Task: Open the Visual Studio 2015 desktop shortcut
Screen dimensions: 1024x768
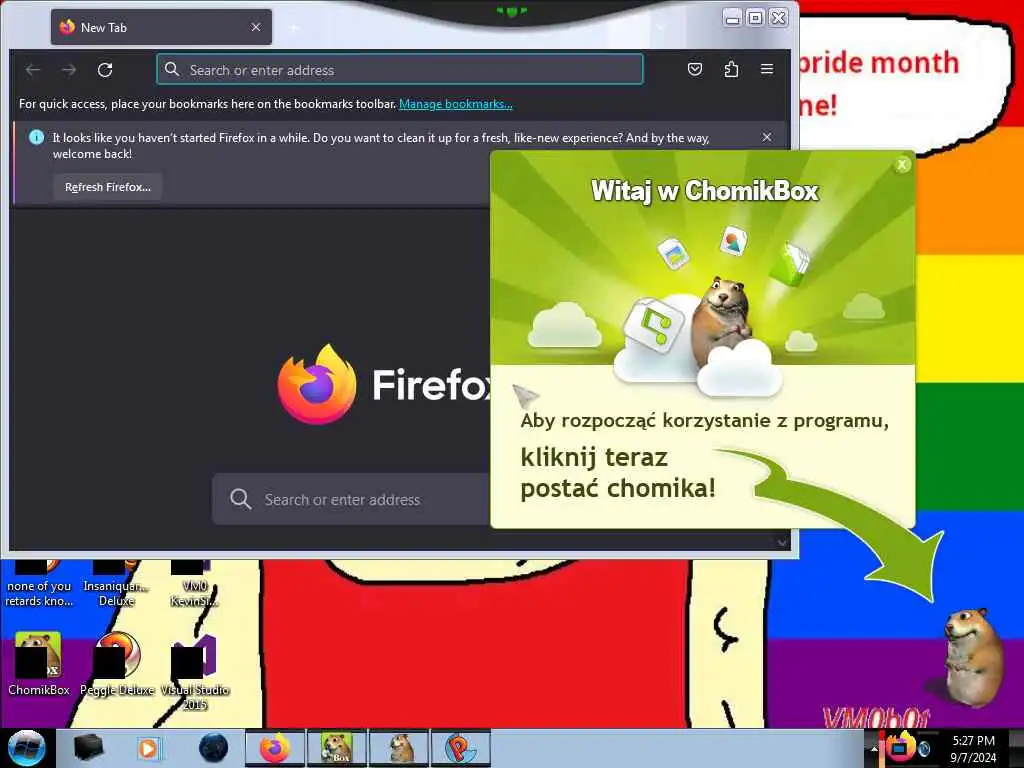Action: (x=195, y=671)
